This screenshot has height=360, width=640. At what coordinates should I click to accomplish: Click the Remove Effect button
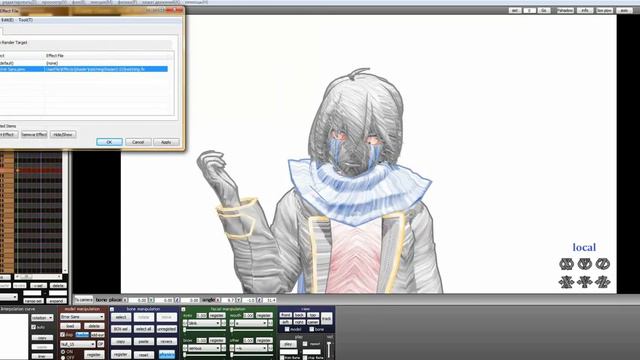(x=34, y=134)
